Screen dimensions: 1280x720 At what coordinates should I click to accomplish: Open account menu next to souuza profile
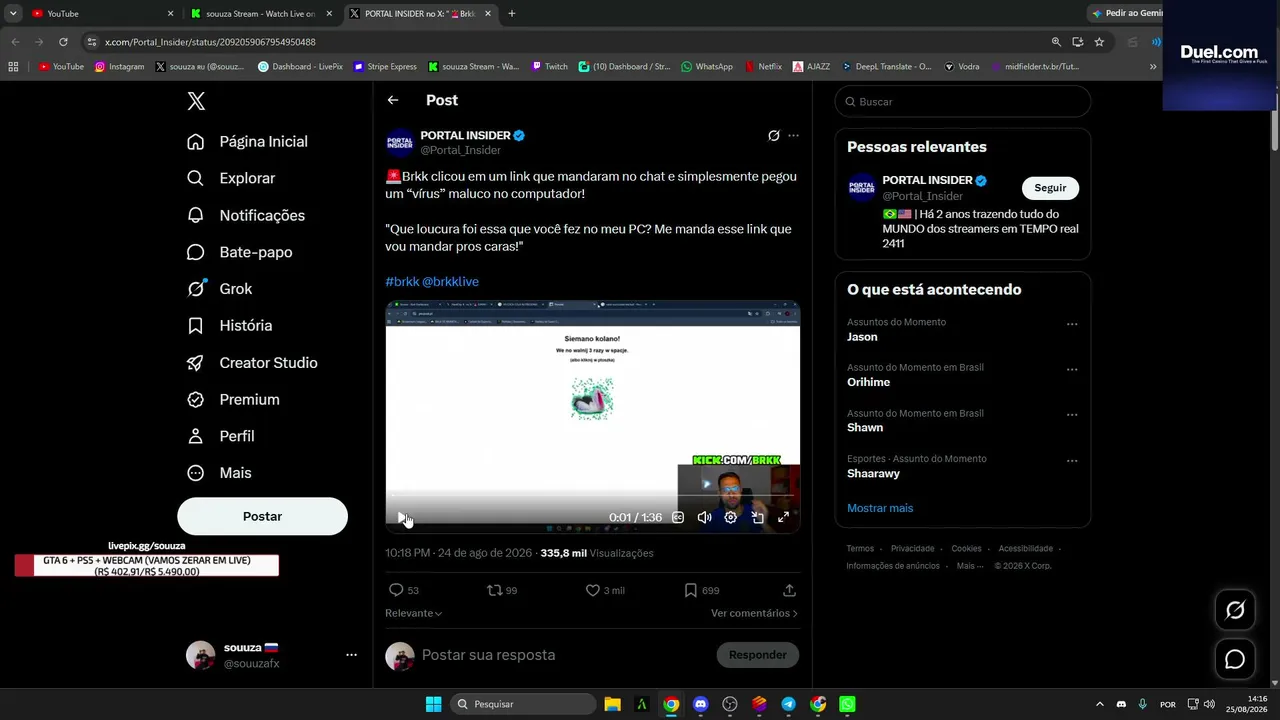pos(351,655)
